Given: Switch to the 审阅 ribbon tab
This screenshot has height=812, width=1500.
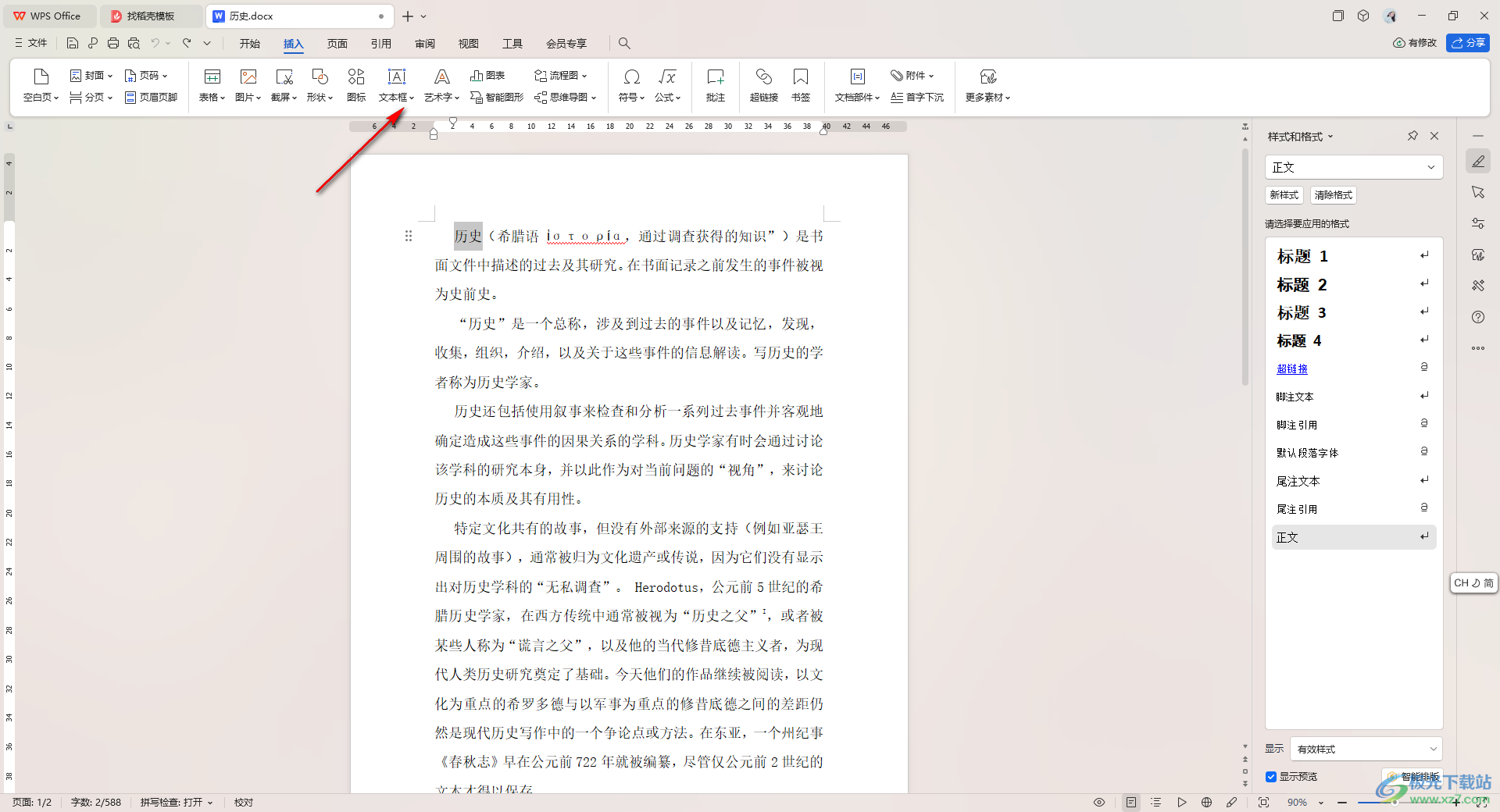Looking at the screenshot, I should click(425, 44).
